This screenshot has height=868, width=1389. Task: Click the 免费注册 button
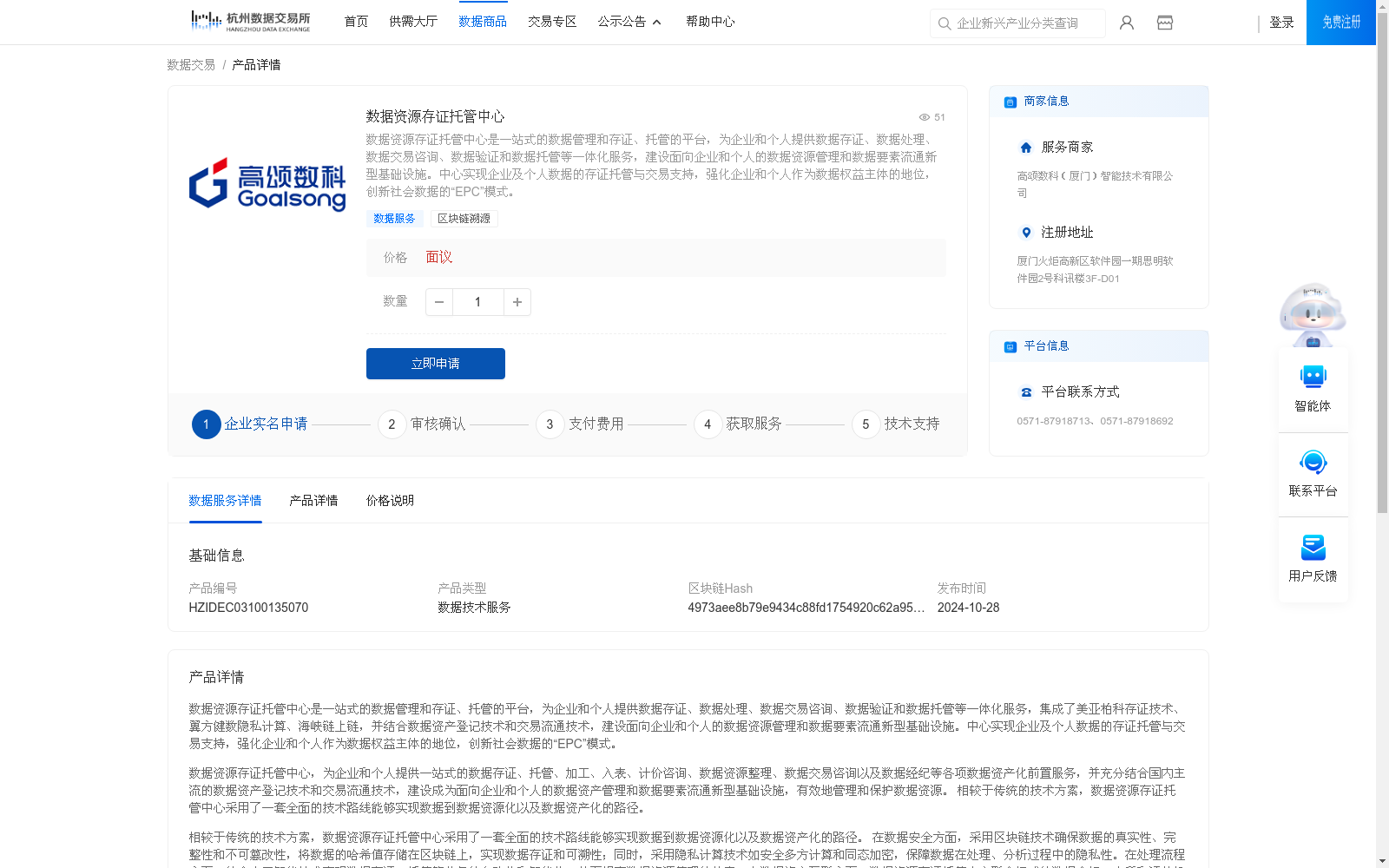pos(1341,23)
